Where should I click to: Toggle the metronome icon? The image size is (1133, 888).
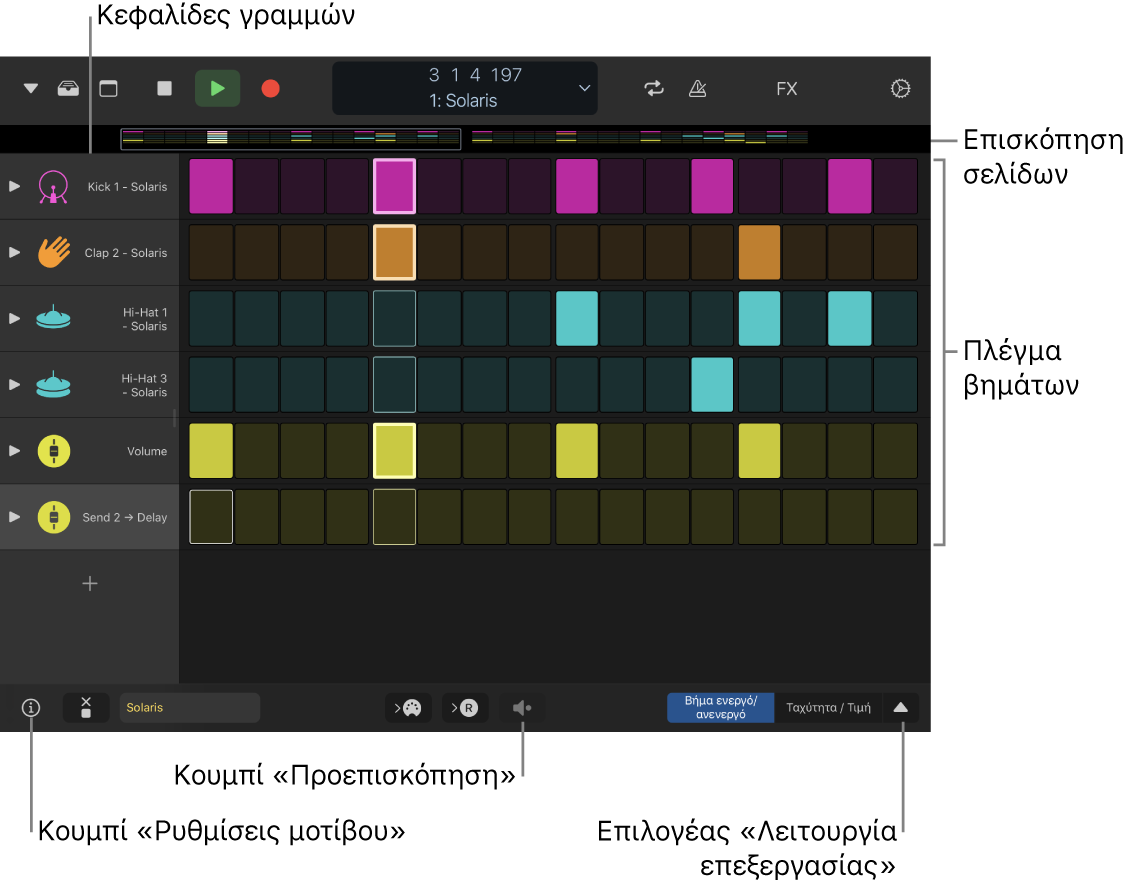pos(697,88)
